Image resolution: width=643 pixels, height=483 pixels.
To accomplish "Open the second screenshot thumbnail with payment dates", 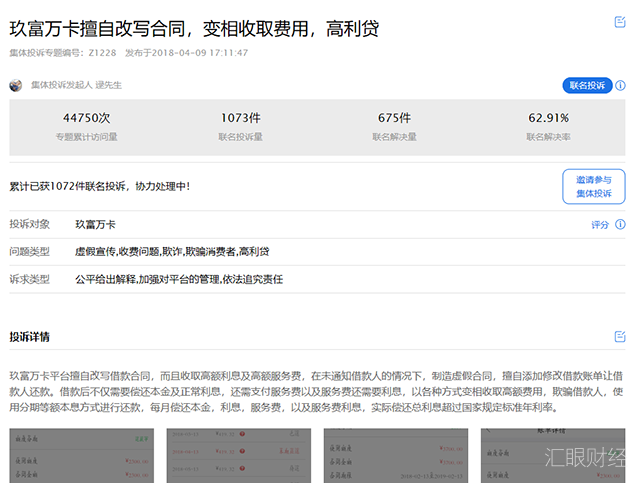I will pos(239,456).
